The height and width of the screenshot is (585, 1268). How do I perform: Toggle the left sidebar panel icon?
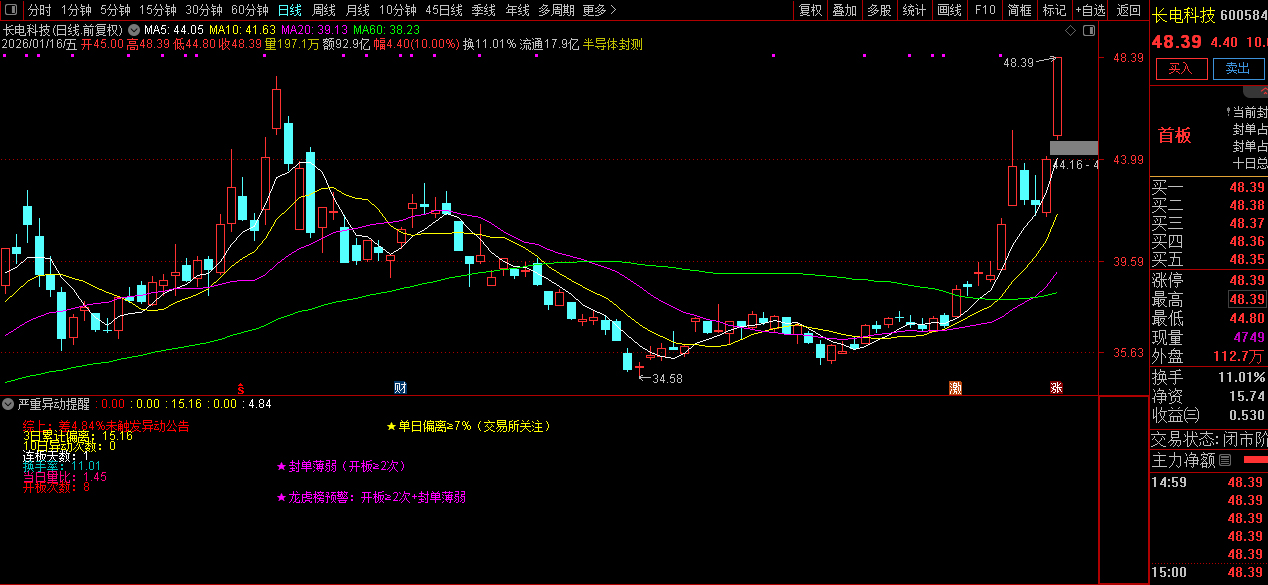pos(10,10)
